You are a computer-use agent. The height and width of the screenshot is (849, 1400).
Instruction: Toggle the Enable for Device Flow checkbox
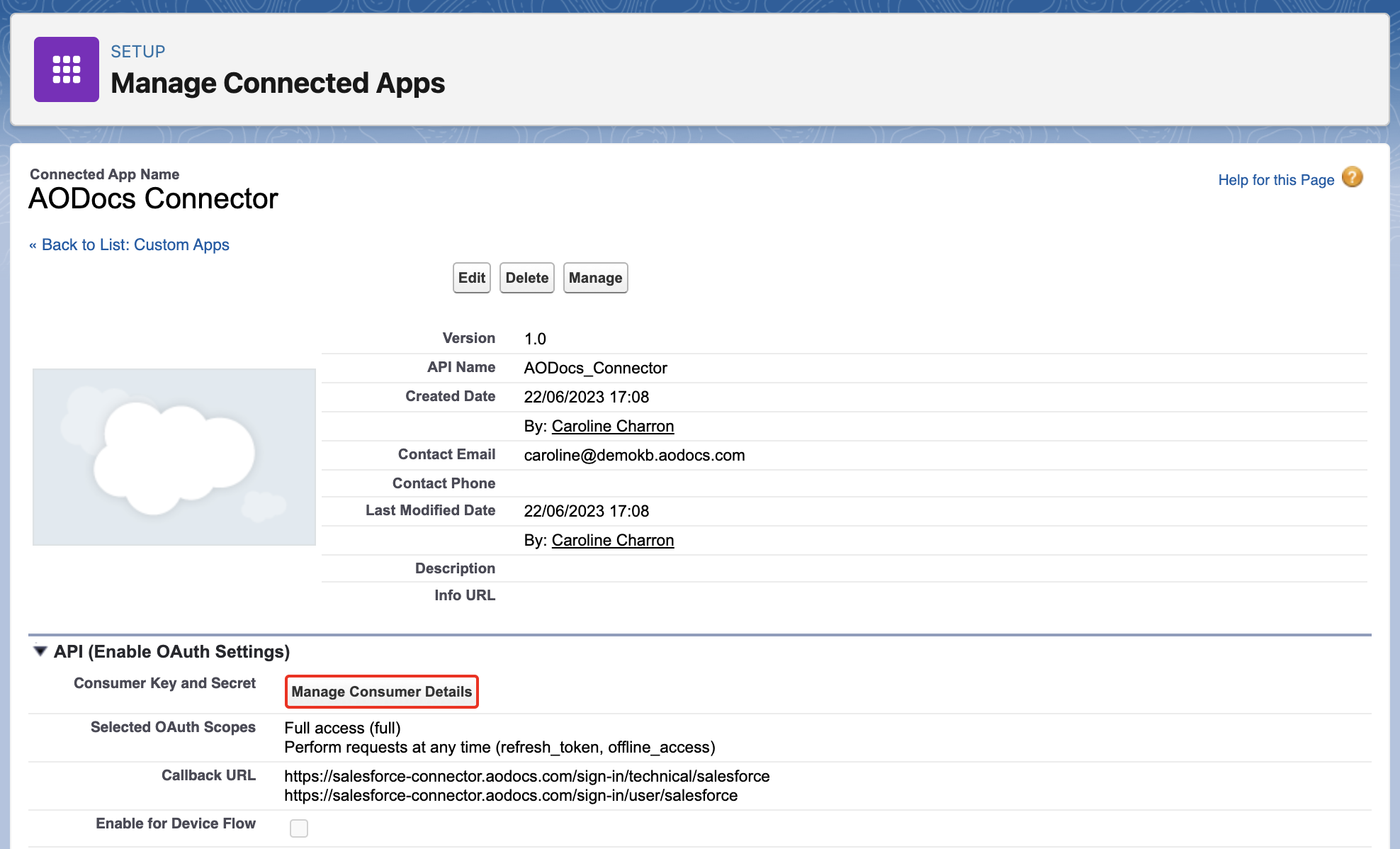click(x=299, y=828)
